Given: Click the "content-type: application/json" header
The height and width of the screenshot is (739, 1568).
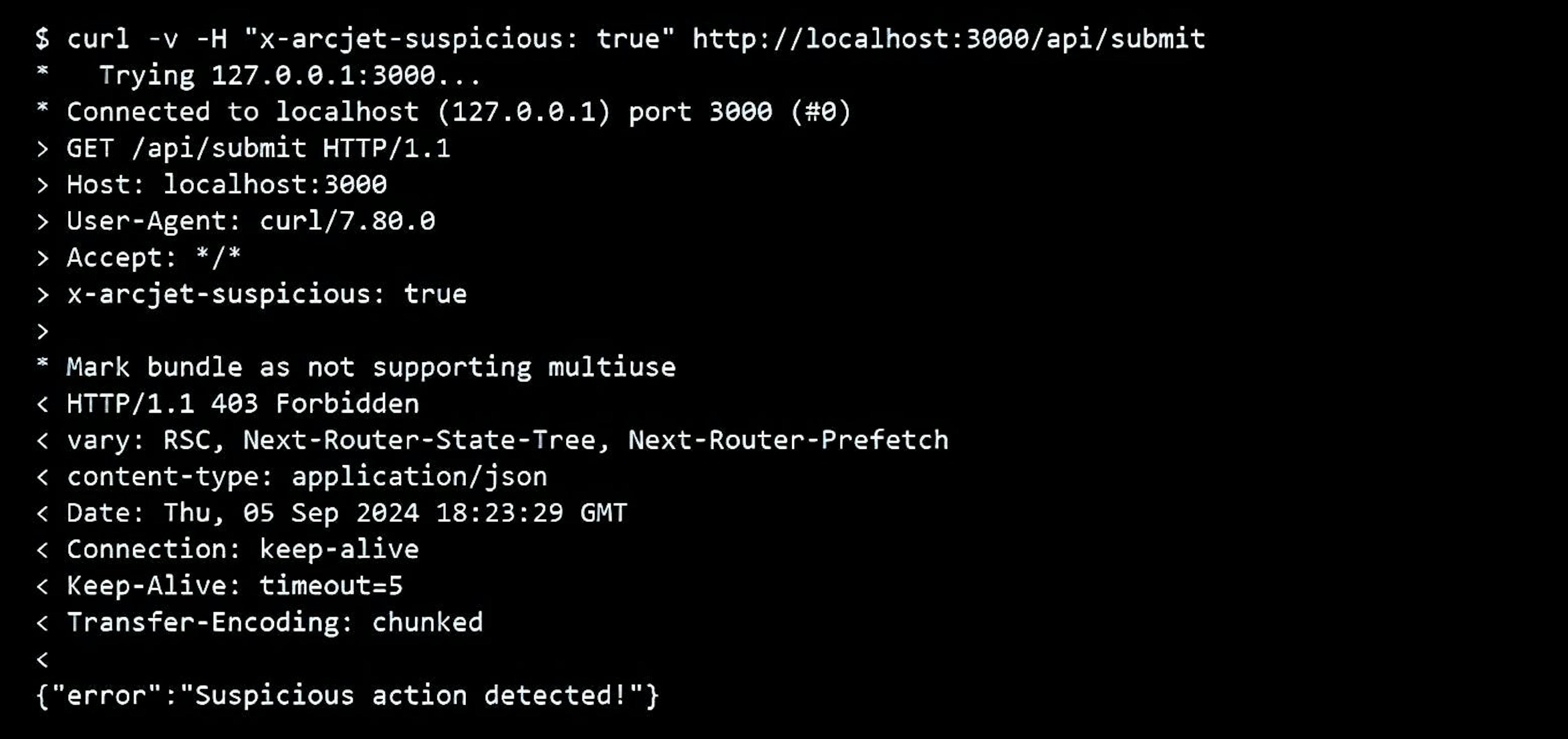Looking at the screenshot, I should point(307,477).
